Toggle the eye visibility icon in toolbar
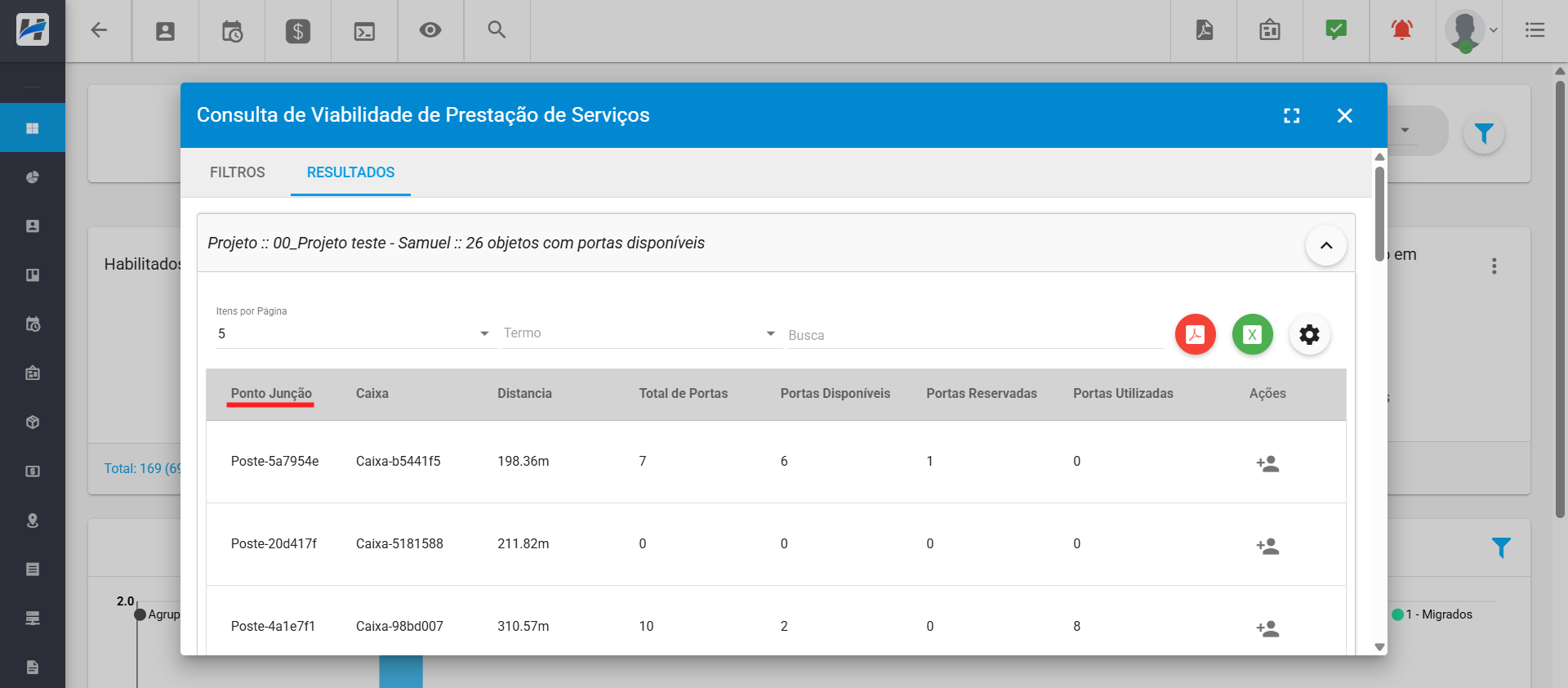Image resolution: width=1568 pixels, height=688 pixels. point(430,30)
